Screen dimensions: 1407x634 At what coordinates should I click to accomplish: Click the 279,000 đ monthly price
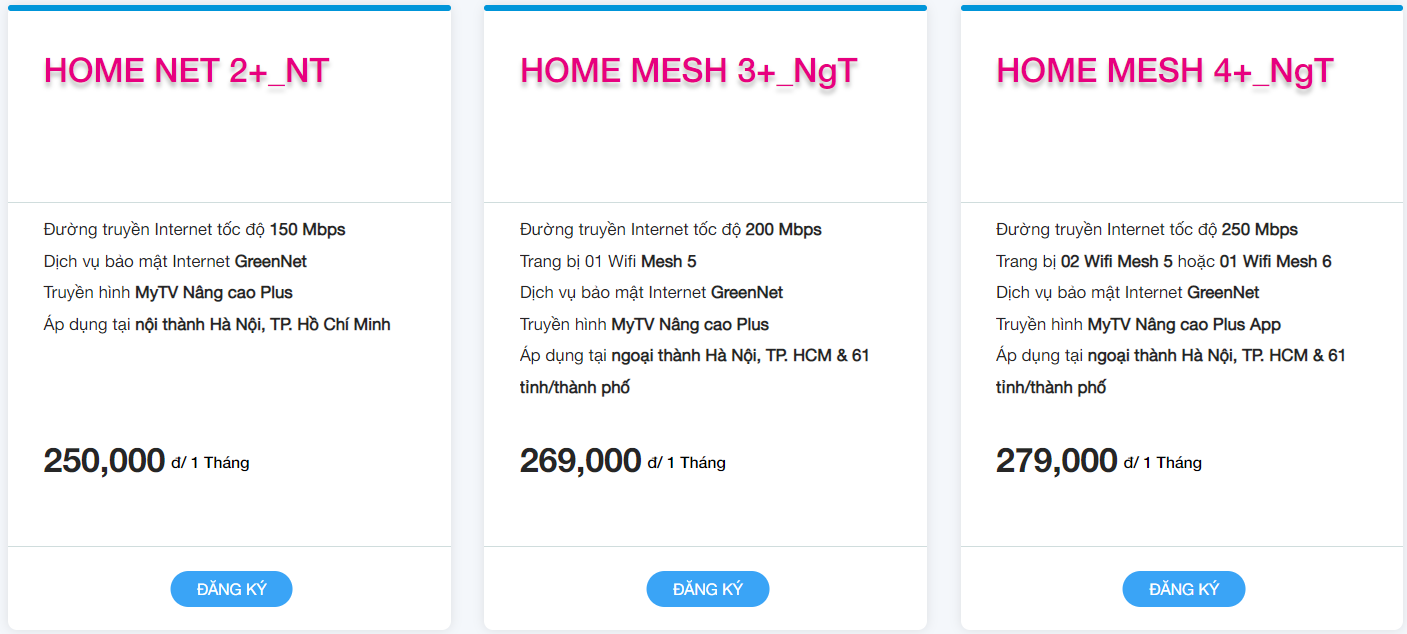[1098, 461]
